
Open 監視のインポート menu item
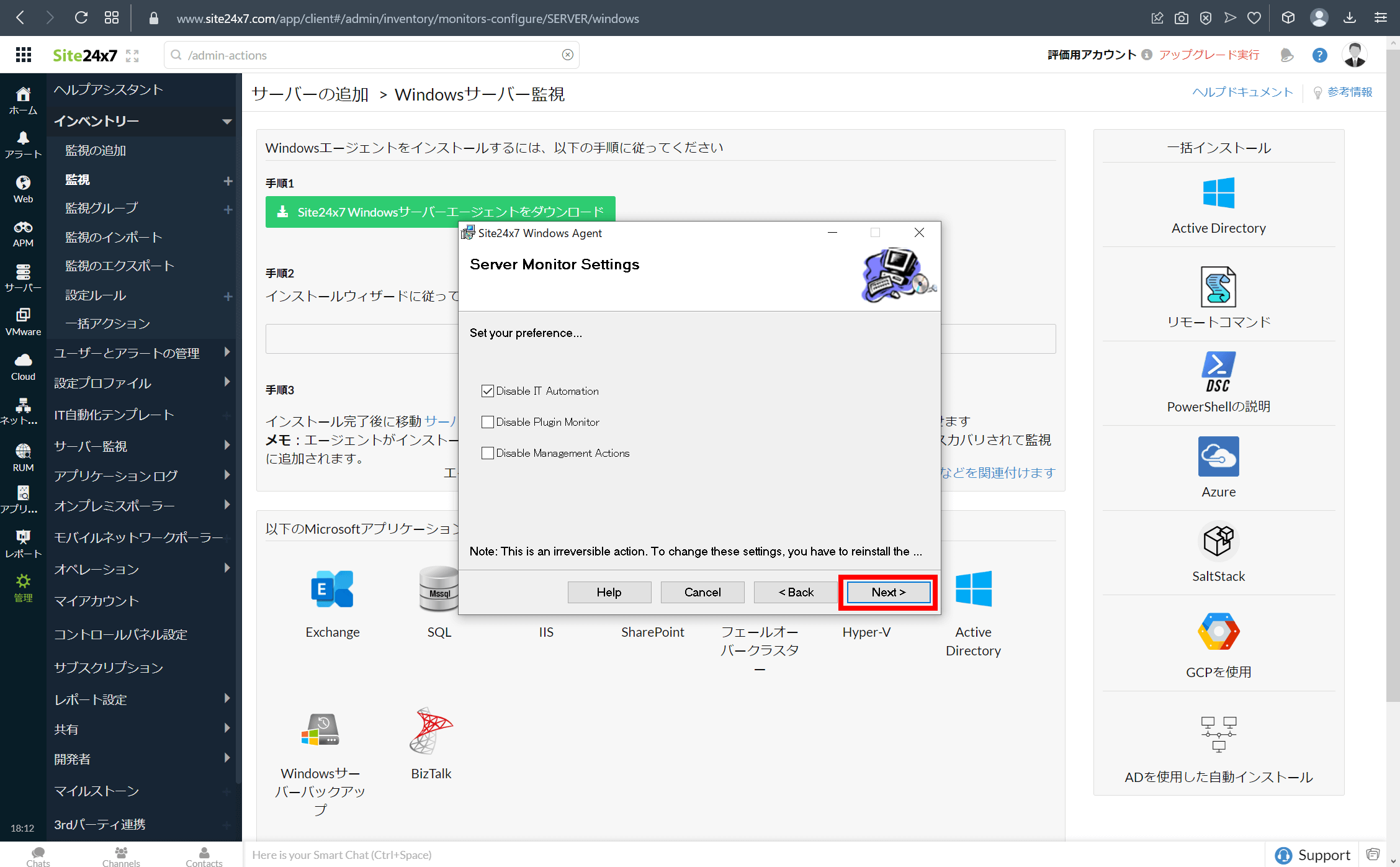114,237
